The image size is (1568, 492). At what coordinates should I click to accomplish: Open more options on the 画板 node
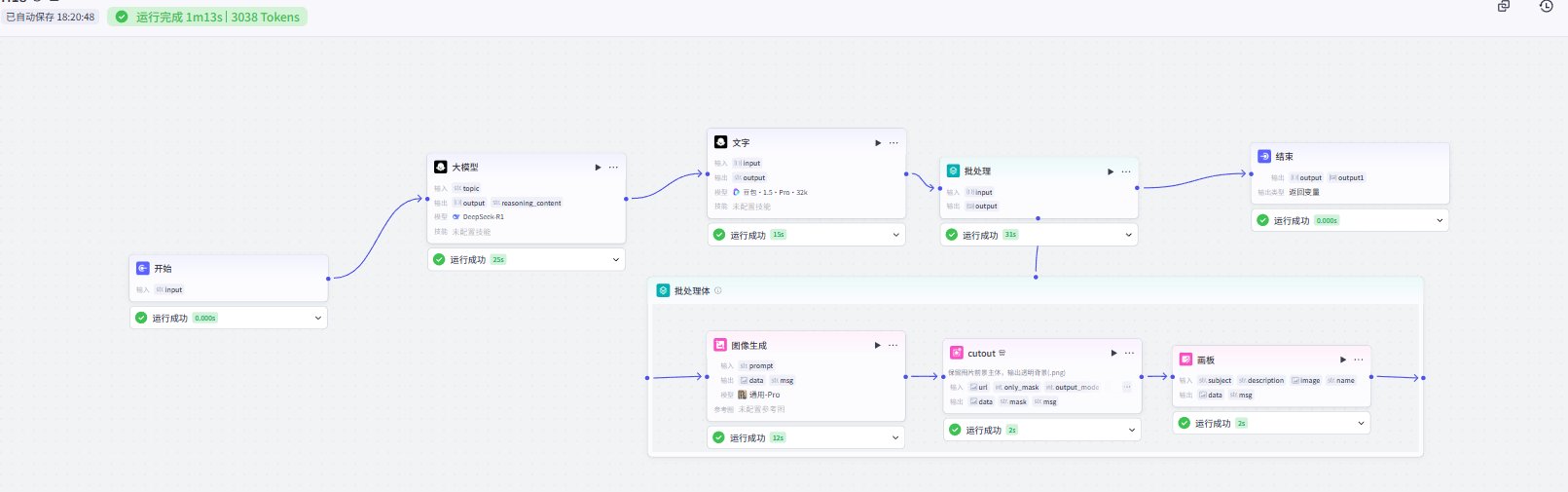point(1359,360)
